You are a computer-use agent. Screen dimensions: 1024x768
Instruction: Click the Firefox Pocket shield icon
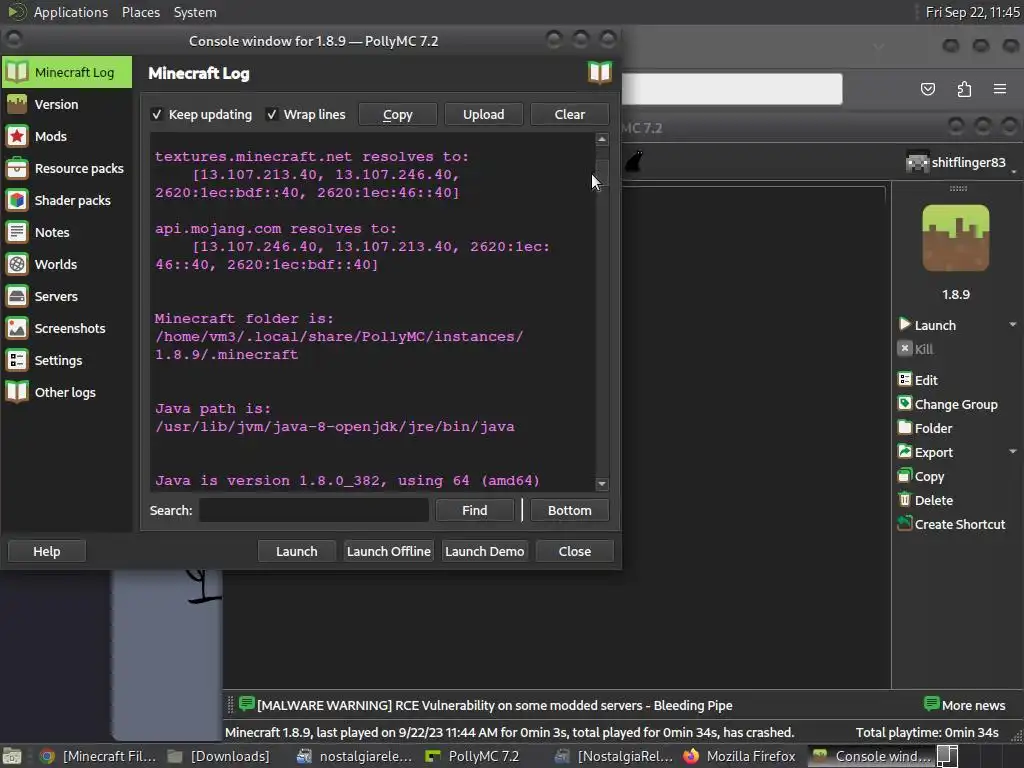(927, 89)
